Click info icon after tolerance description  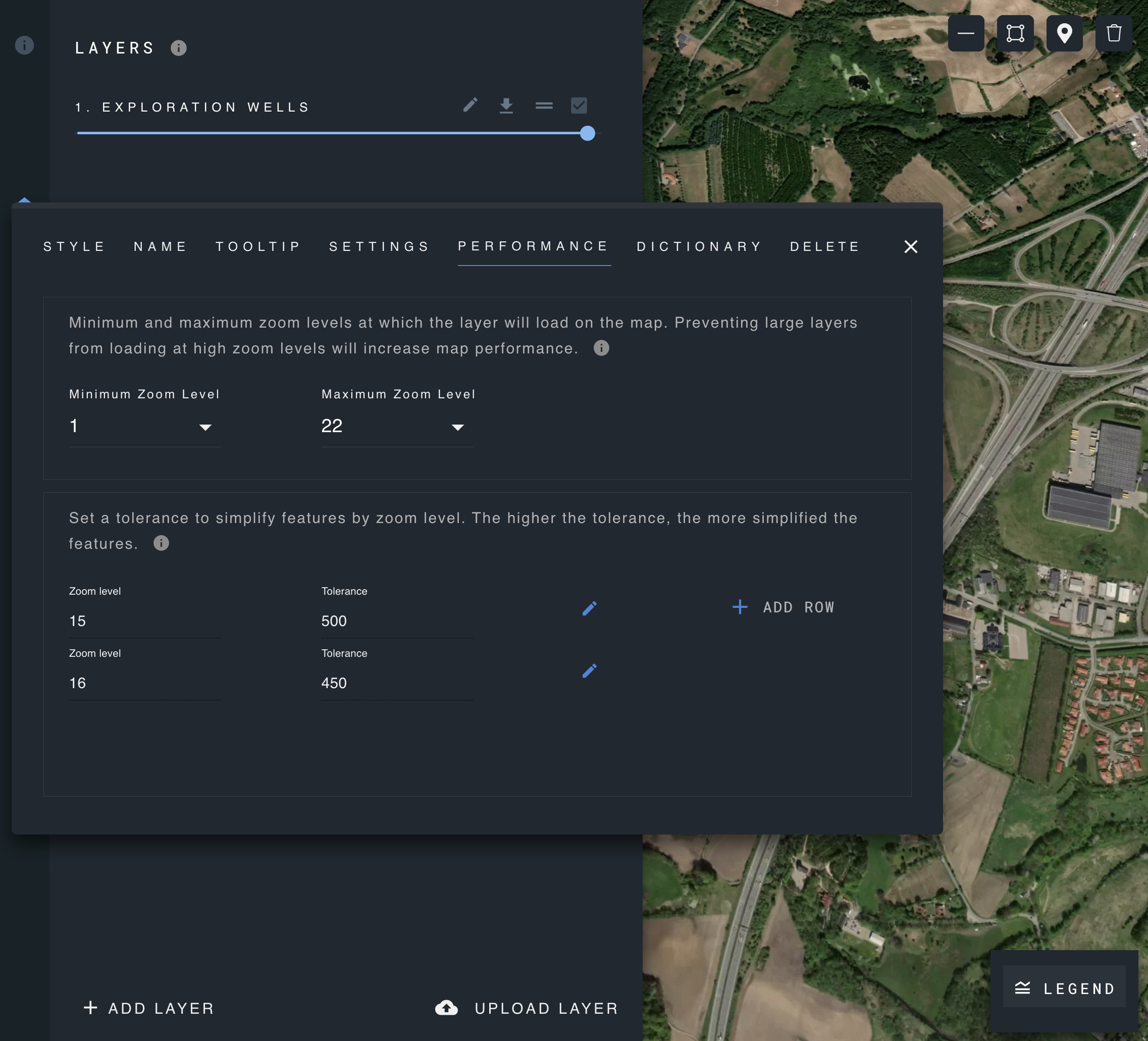161,543
